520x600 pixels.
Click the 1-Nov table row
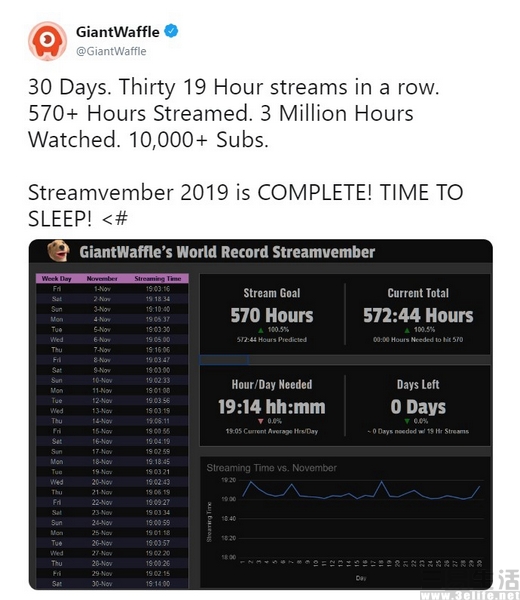[x=112, y=289]
